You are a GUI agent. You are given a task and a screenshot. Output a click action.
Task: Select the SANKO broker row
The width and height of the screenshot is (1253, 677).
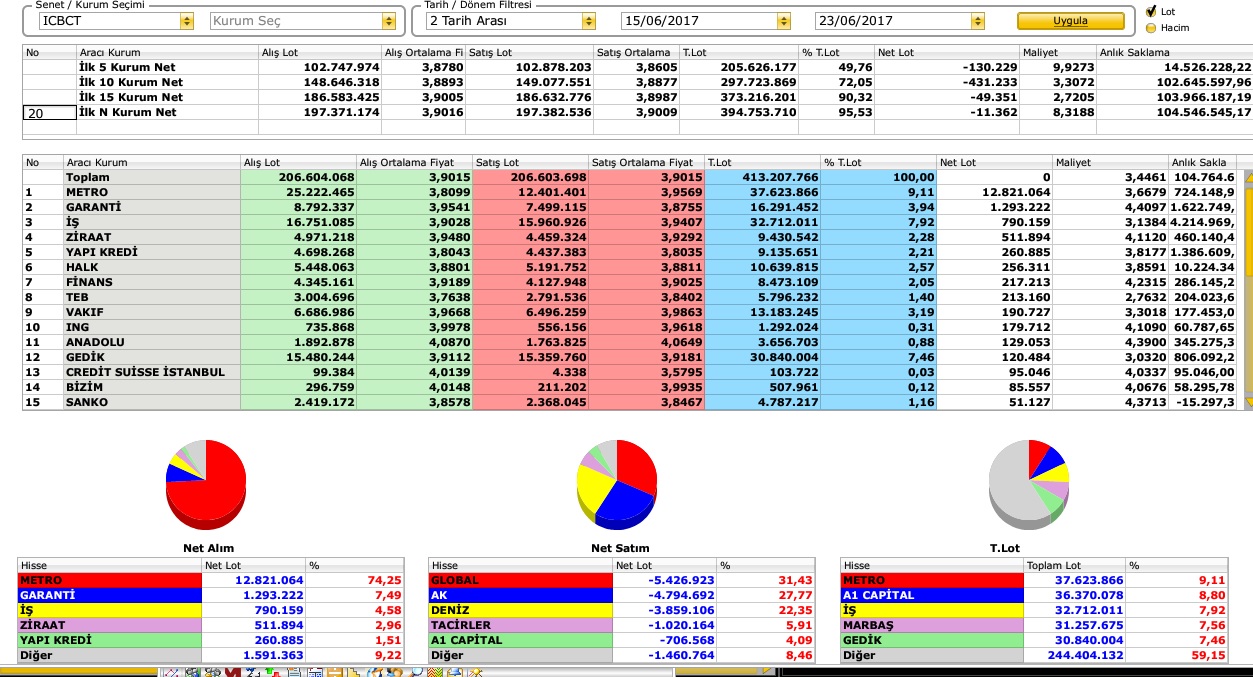point(630,402)
